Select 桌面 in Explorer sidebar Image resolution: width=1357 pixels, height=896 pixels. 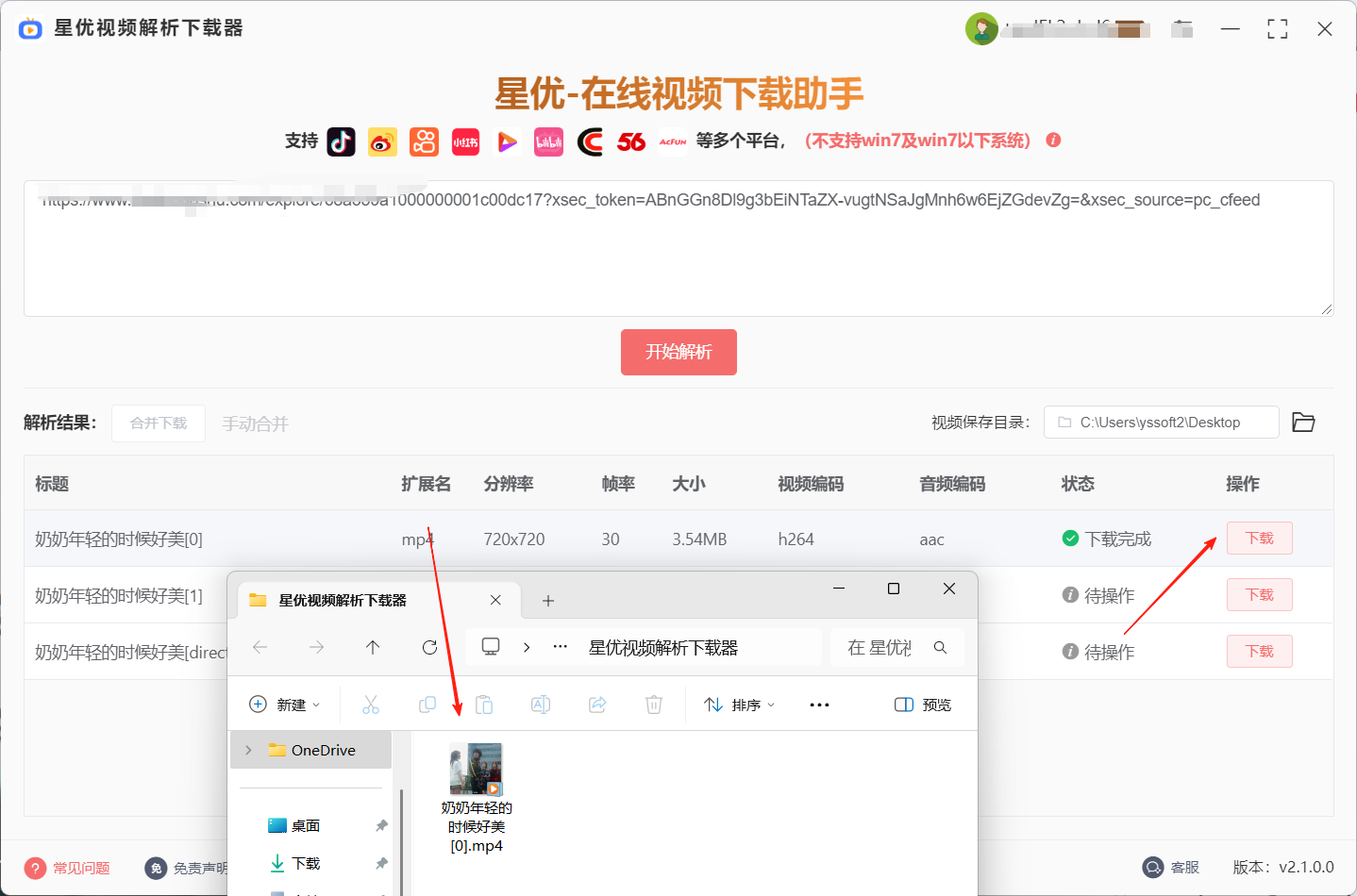click(x=305, y=825)
